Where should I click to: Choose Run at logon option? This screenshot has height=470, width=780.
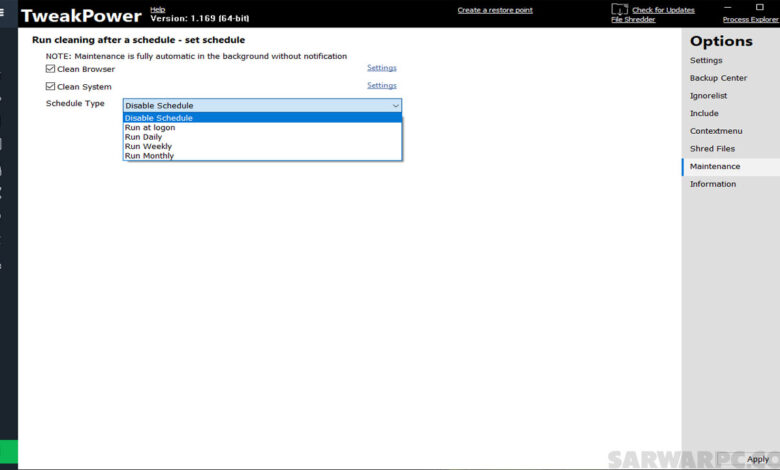point(262,127)
